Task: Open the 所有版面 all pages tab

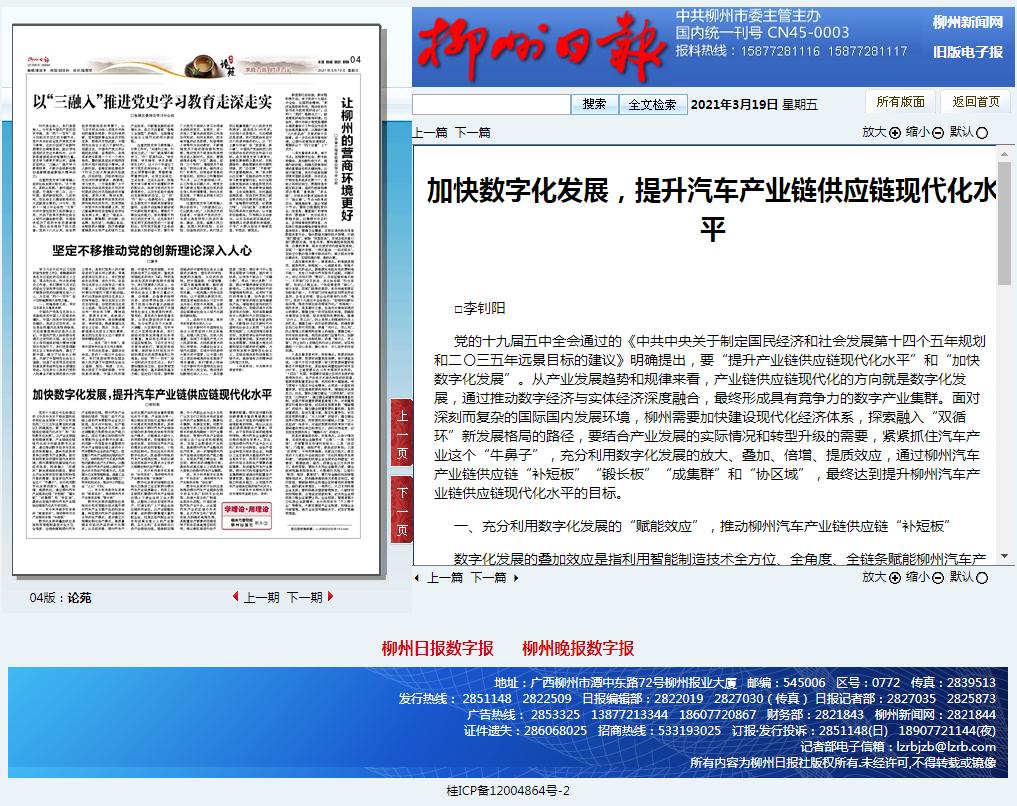Action: 900,102
